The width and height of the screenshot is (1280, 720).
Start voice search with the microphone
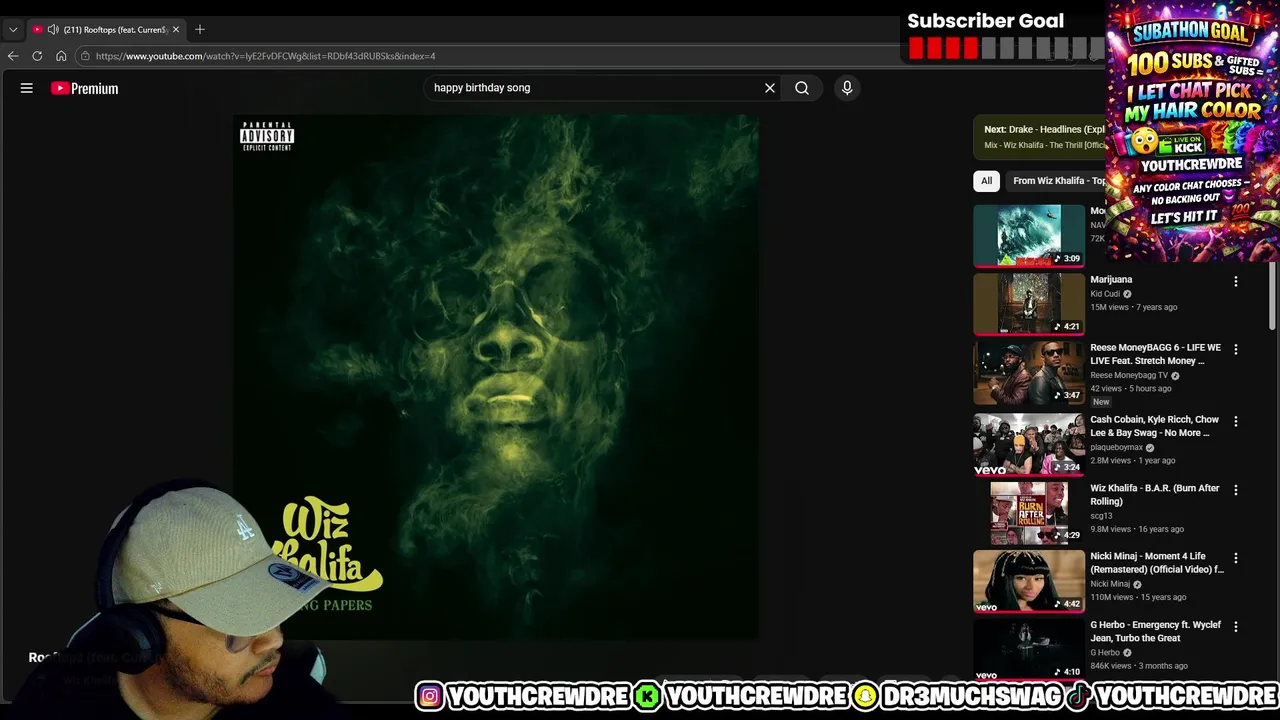[847, 88]
